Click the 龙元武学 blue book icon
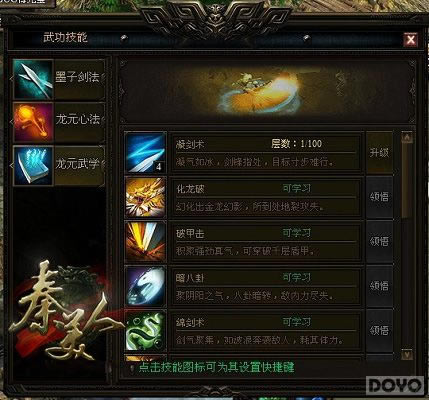The image size is (429, 400). pyautogui.click(x=33, y=165)
